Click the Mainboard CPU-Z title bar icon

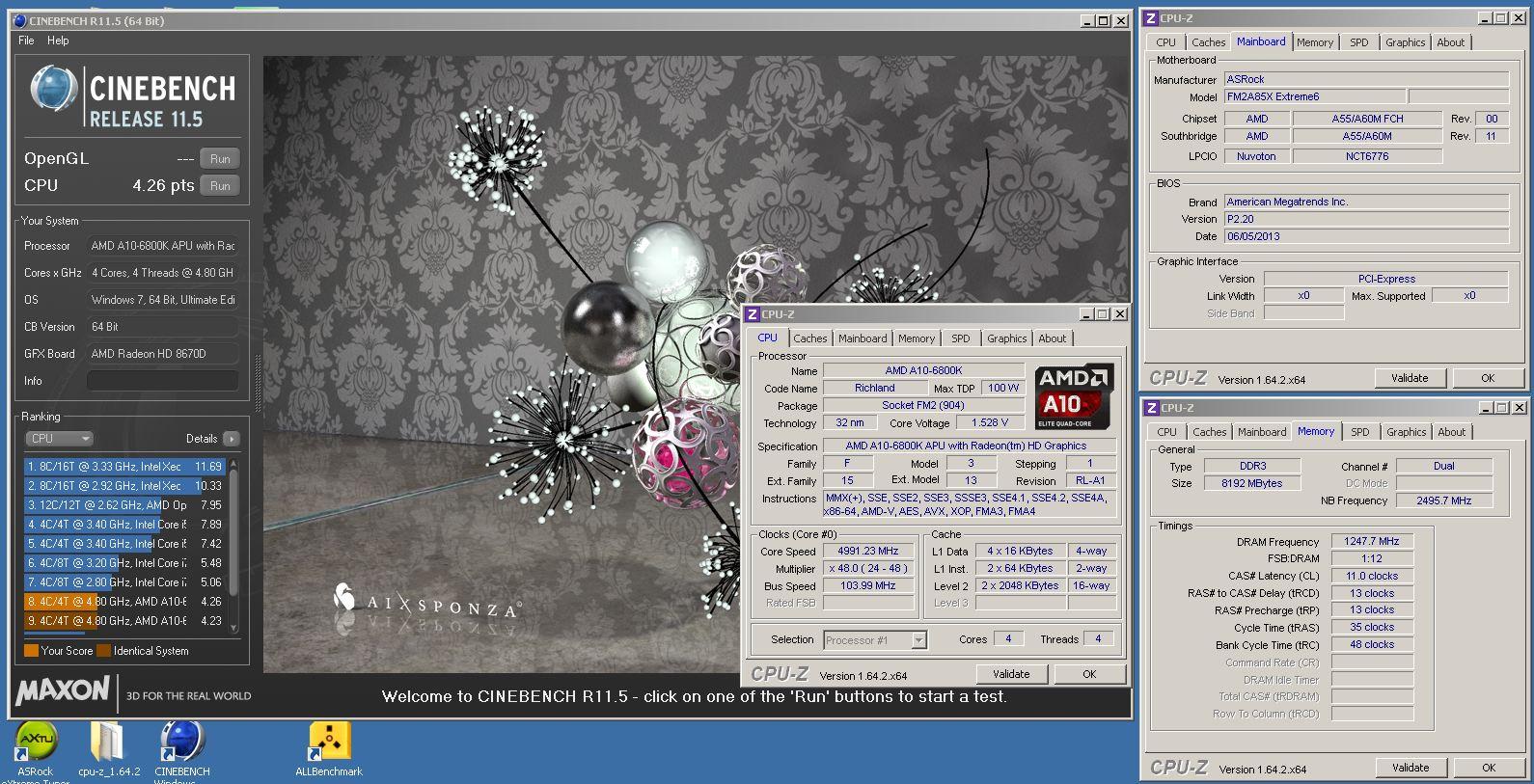[x=1151, y=18]
